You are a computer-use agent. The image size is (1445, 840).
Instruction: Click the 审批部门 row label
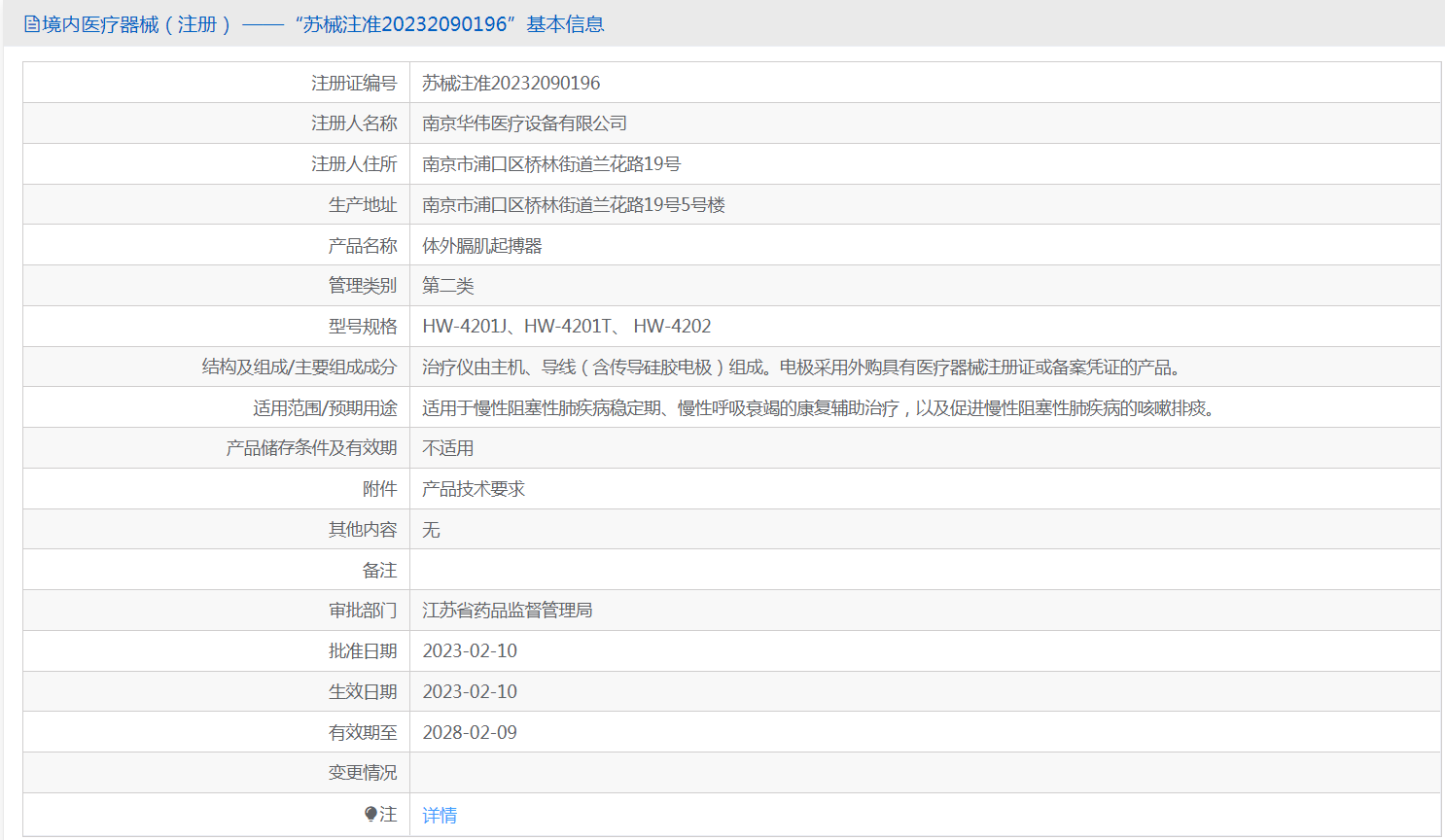363,611
